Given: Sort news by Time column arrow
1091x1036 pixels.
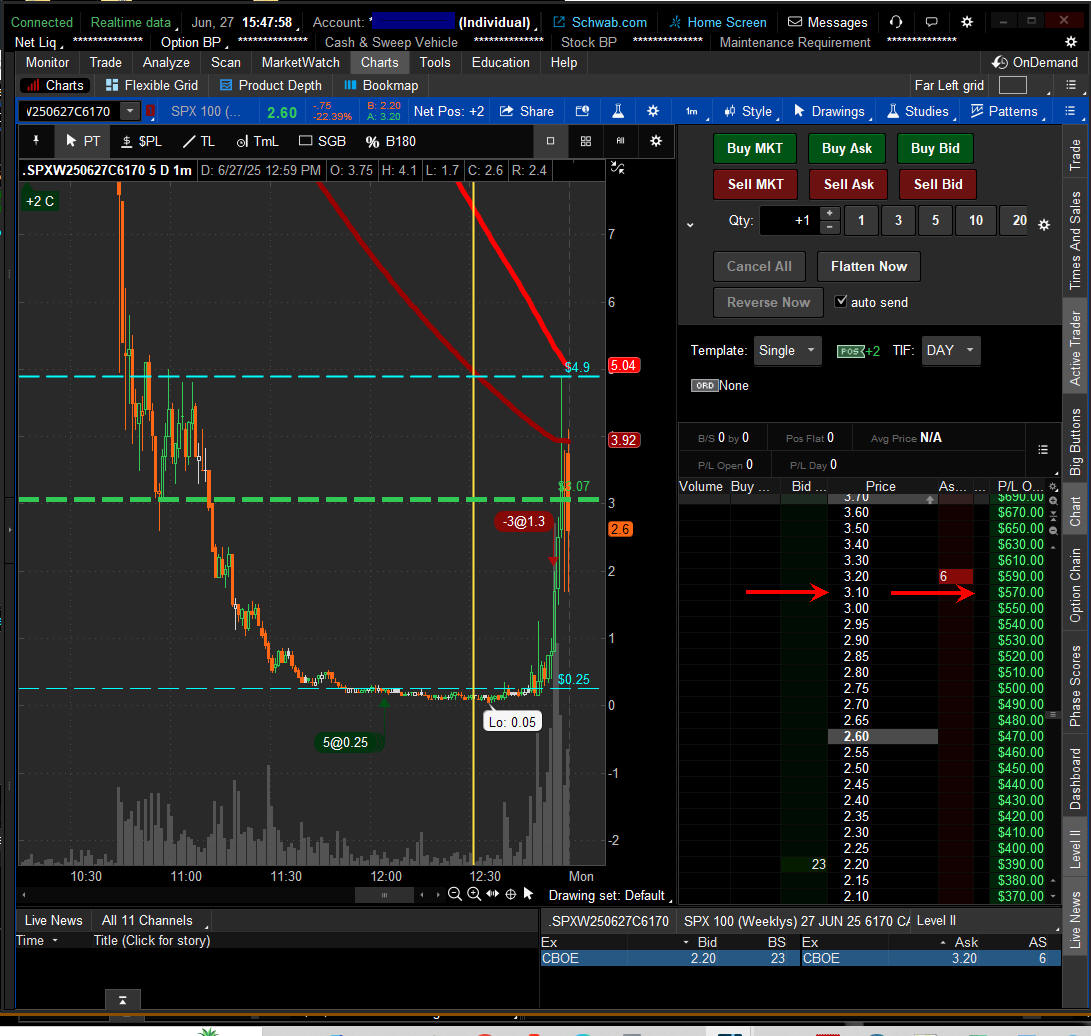Looking at the screenshot, I should pos(55,941).
